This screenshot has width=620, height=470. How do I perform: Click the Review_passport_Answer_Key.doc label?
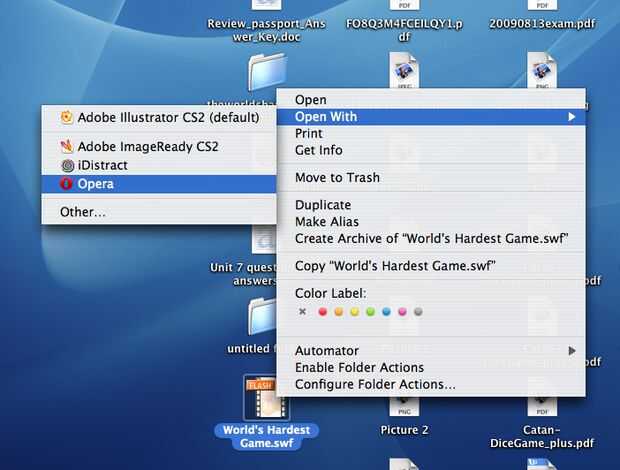pyautogui.click(x=267, y=30)
